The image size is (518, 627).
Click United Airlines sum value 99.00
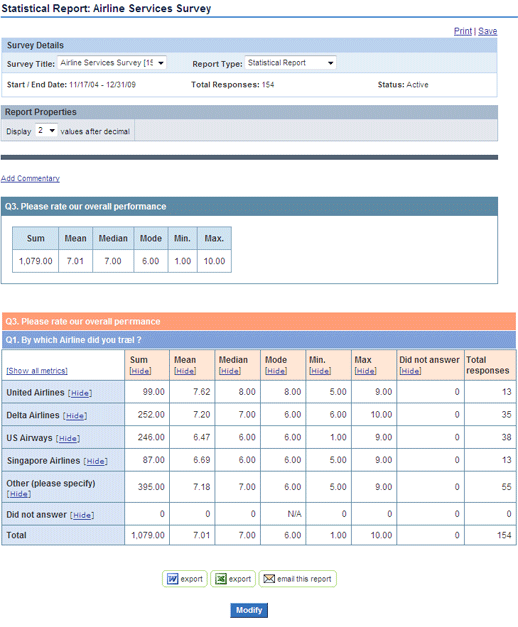[x=154, y=392]
